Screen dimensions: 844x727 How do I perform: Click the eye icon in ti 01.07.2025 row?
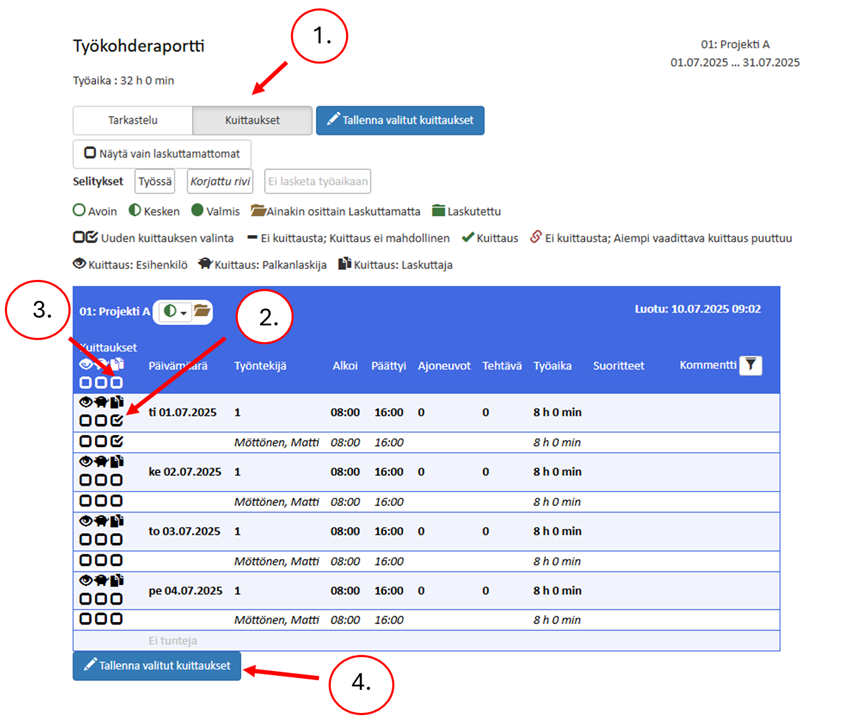(86, 403)
